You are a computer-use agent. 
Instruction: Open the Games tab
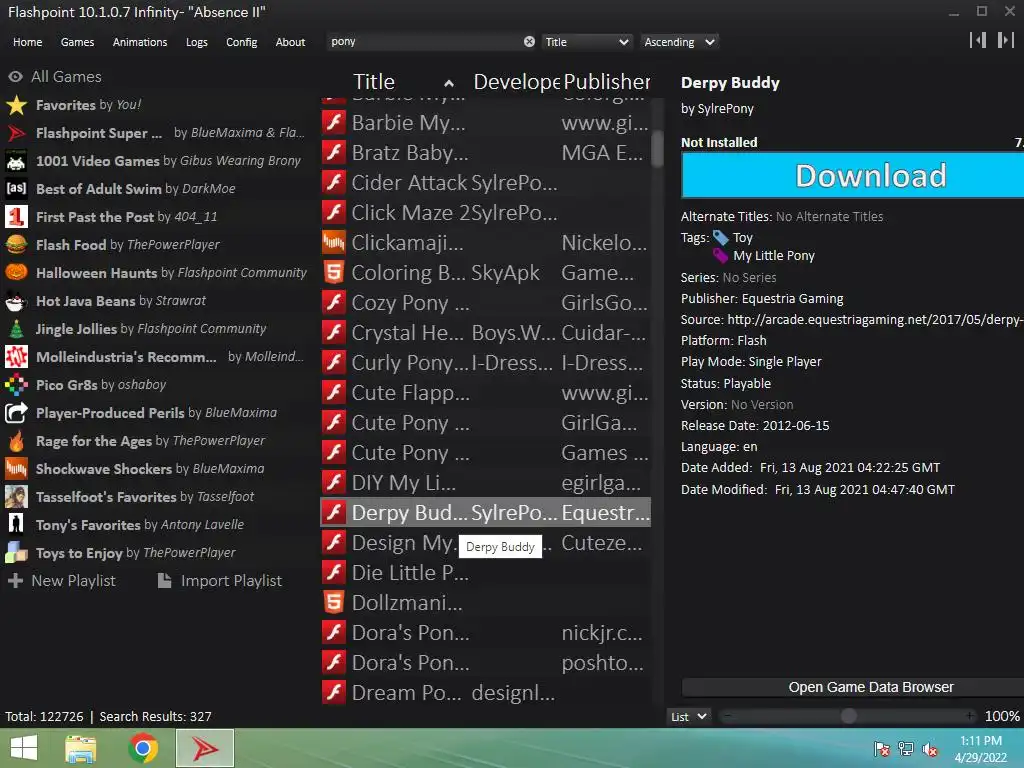click(77, 42)
